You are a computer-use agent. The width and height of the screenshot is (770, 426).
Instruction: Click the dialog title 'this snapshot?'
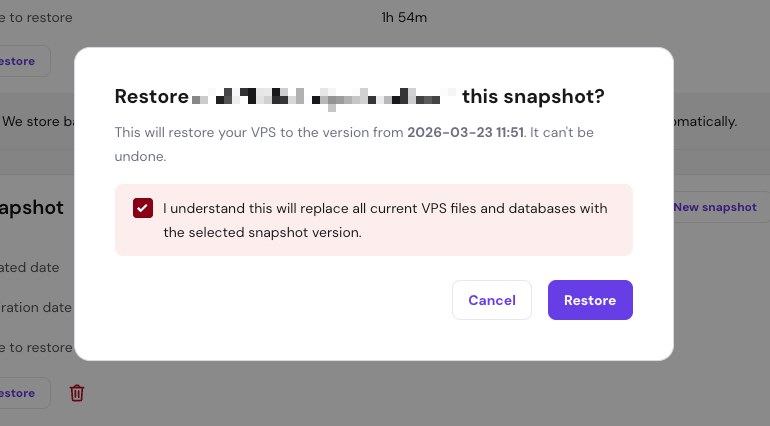click(533, 97)
